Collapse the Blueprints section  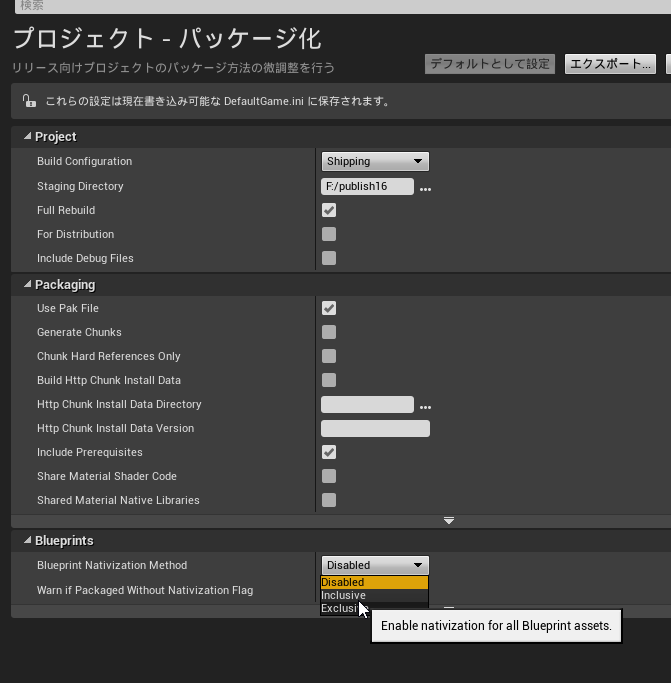[27, 541]
